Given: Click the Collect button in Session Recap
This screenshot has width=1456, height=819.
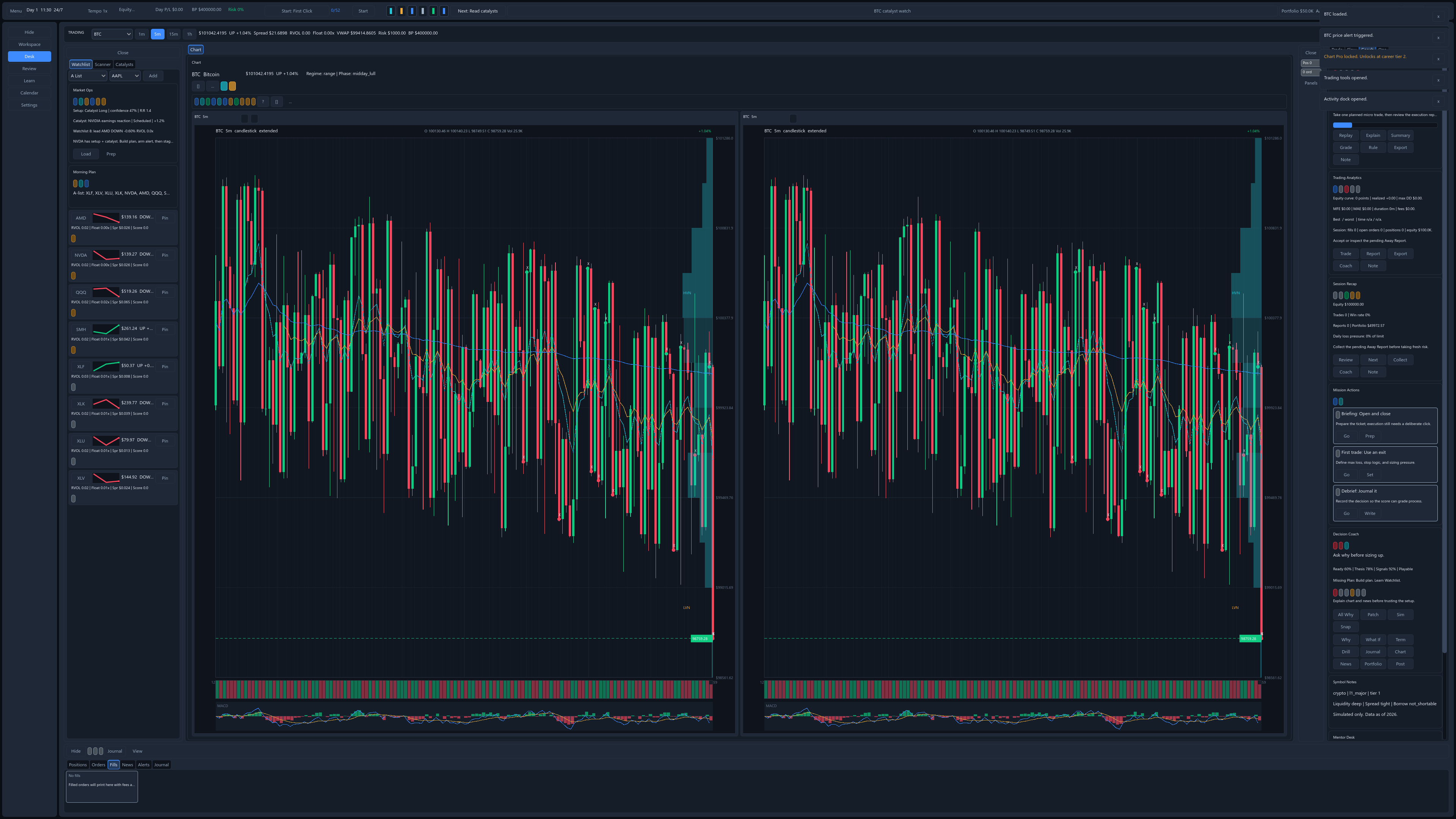Looking at the screenshot, I should click(x=1400, y=359).
